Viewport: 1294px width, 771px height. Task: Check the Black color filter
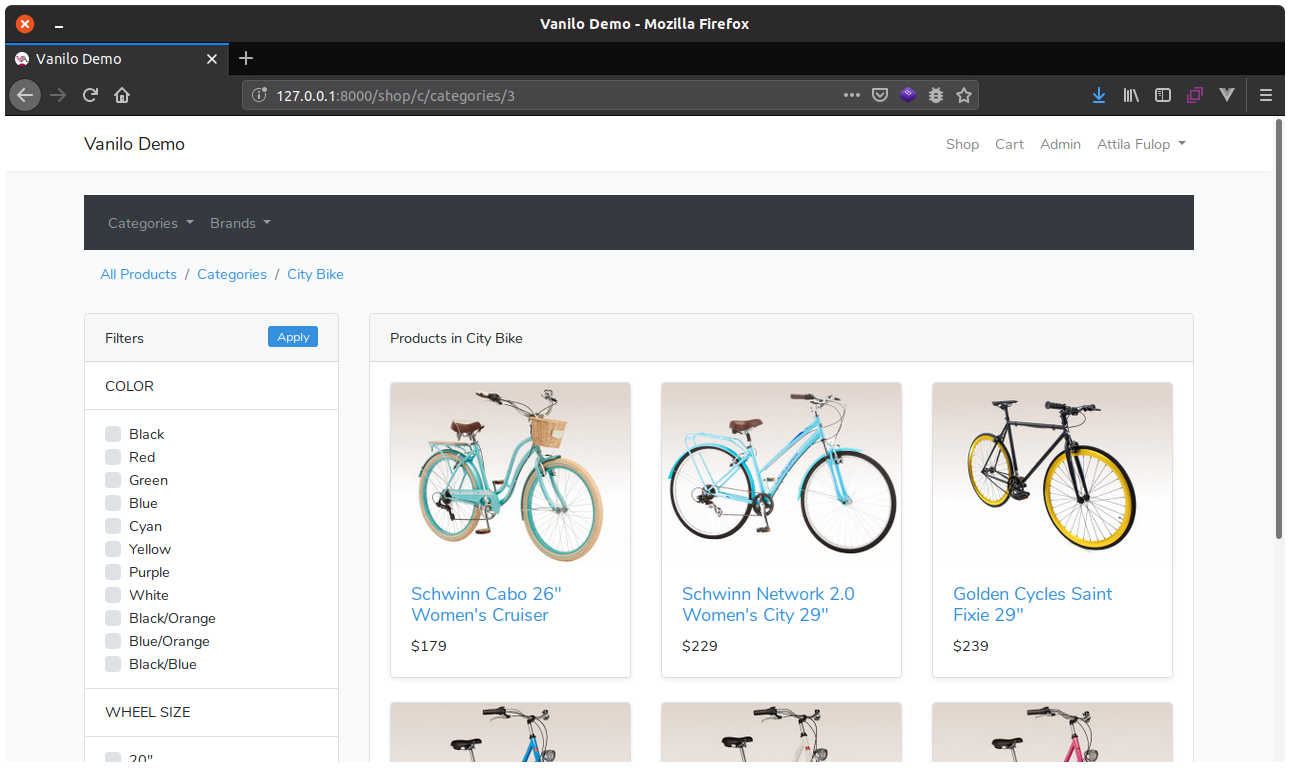click(x=113, y=434)
